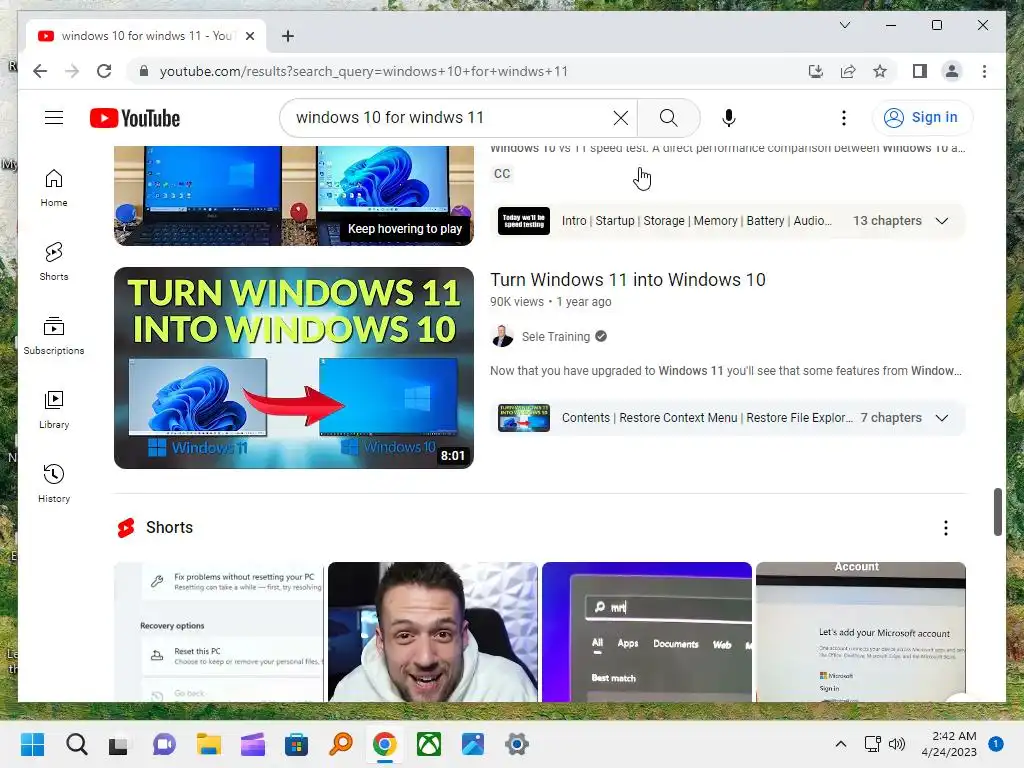Share this page from the address bar
The width and height of the screenshot is (1024, 768).
tap(848, 71)
